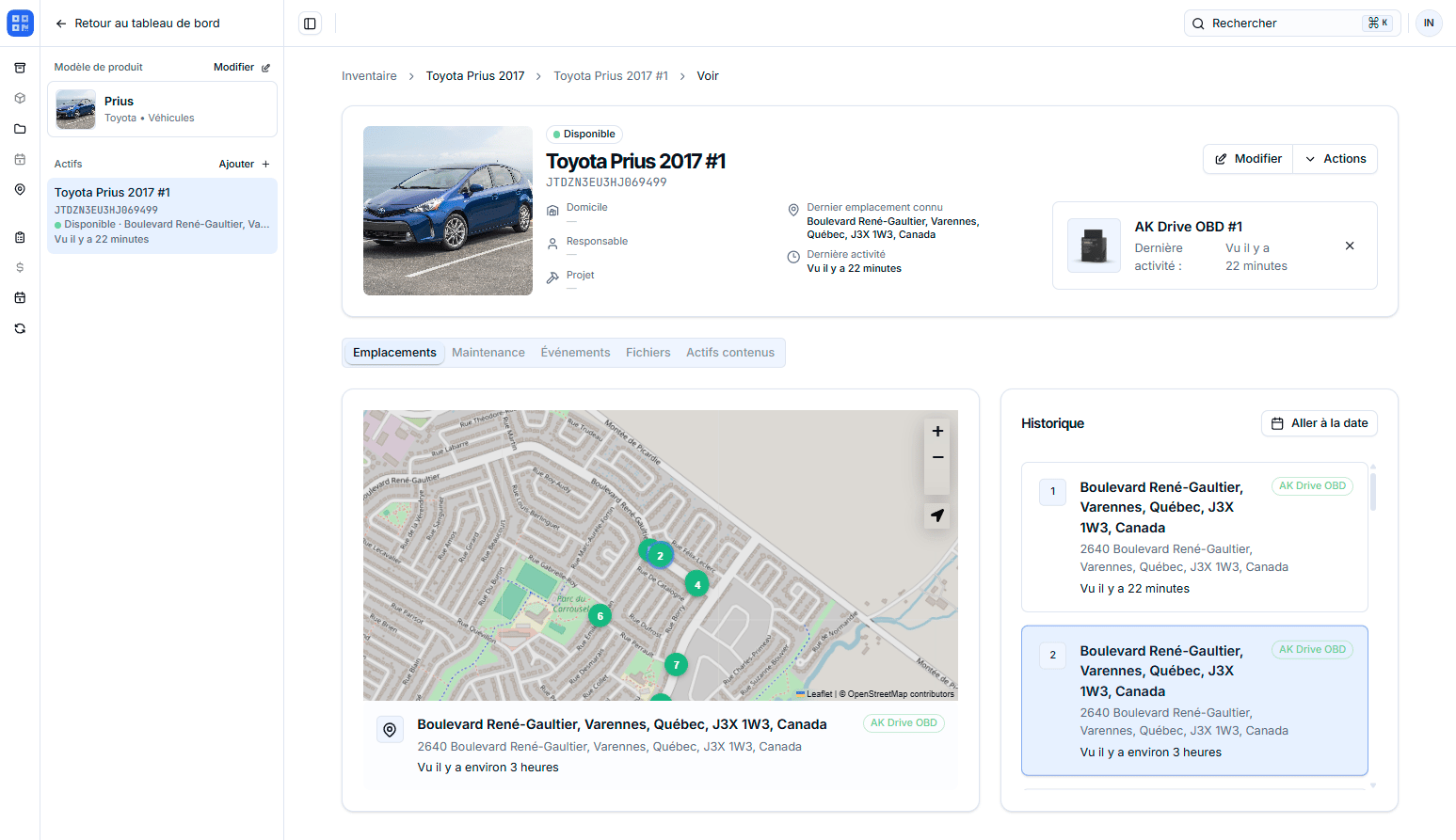Remove AK Drive OBD #1 with X
The height and width of the screenshot is (840, 1456).
click(x=1350, y=246)
